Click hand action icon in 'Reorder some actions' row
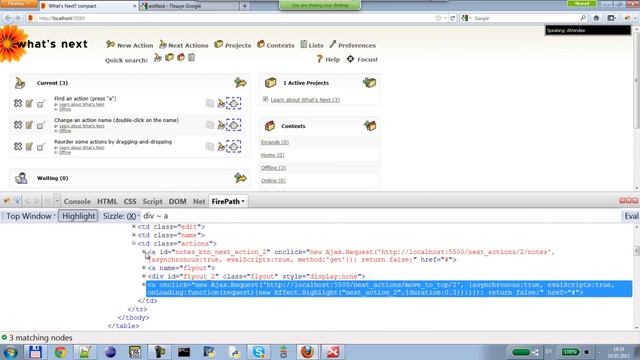This screenshot has height=360, width=640. [x=221, y=146]
